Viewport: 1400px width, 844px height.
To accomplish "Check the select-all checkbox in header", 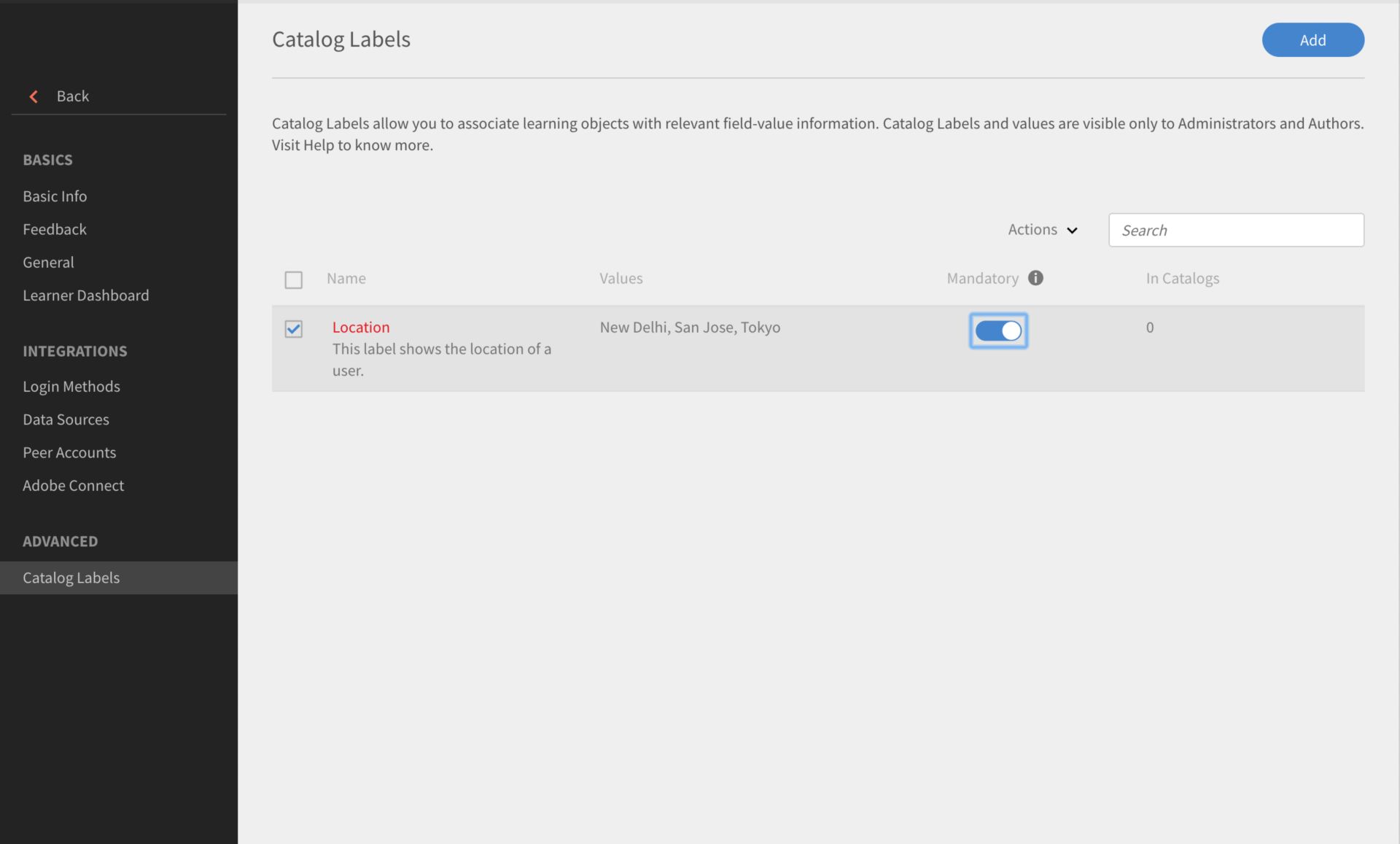I will coord(294,279).
